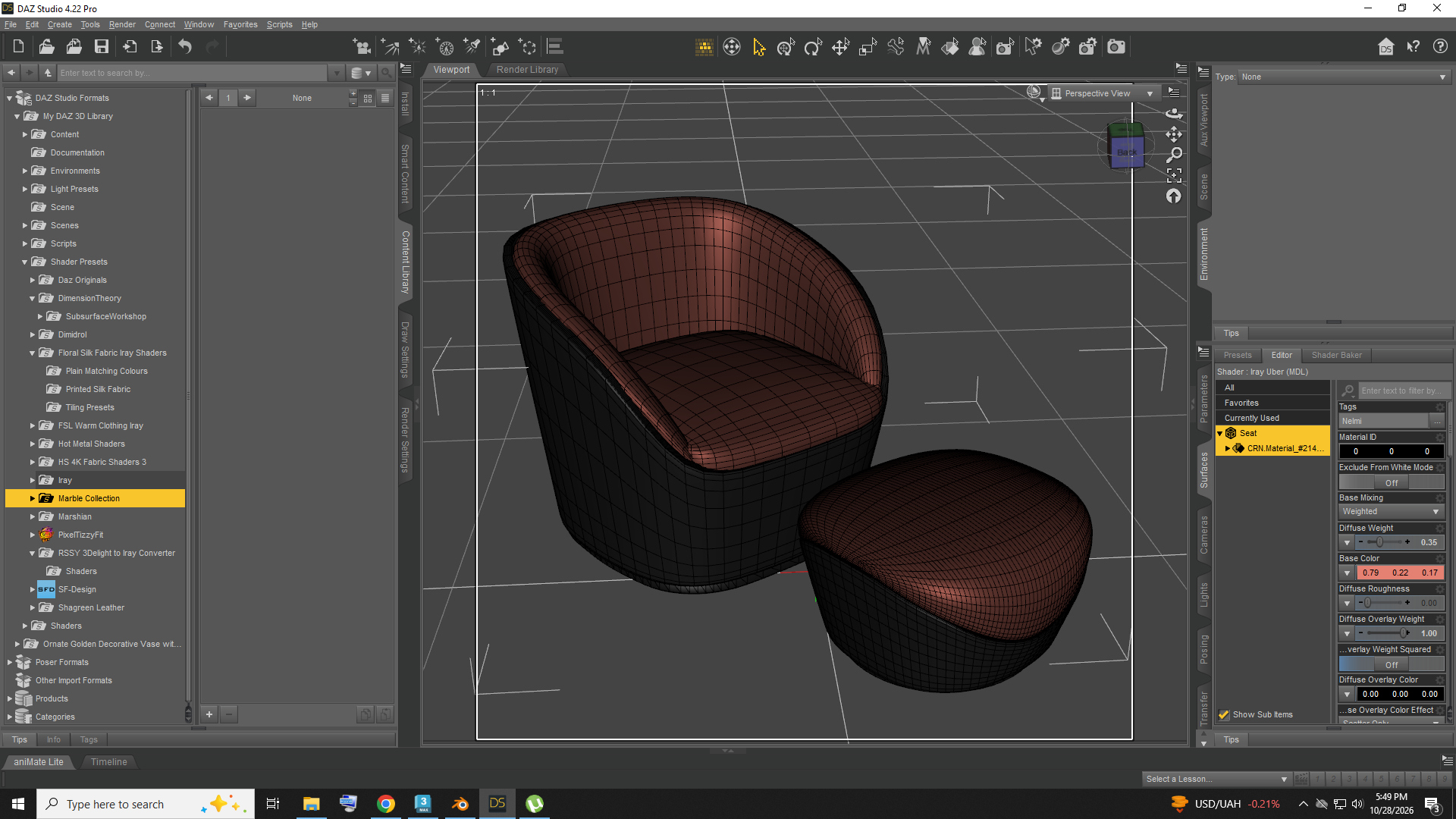Zoom view using viewport magnifier icon

1174,155
